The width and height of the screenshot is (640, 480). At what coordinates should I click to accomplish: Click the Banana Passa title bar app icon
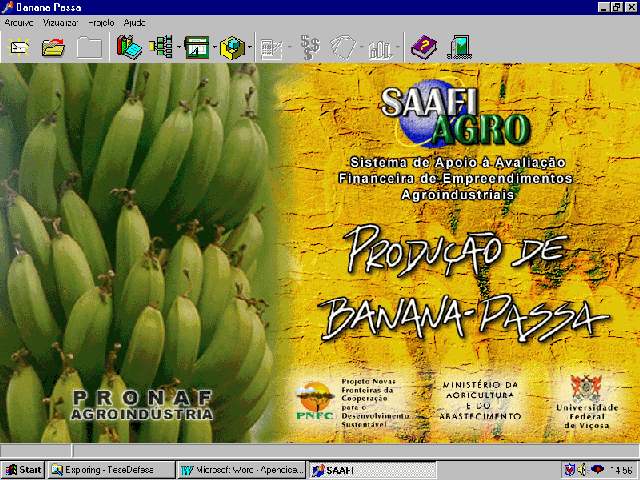click(7, 7)
